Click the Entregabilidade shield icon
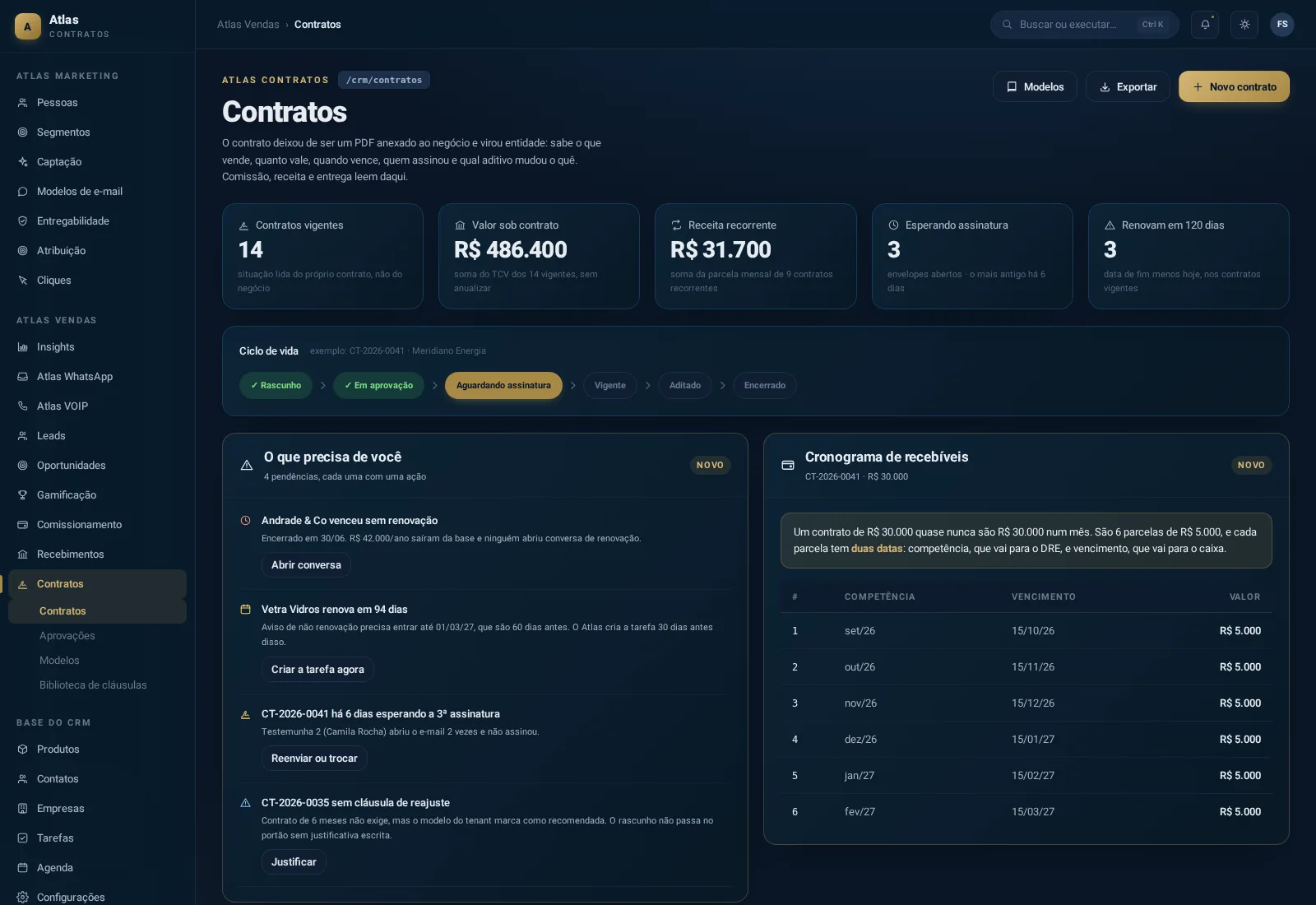The width and height of the screenshot is (1316, 905). tap(23, 221)
